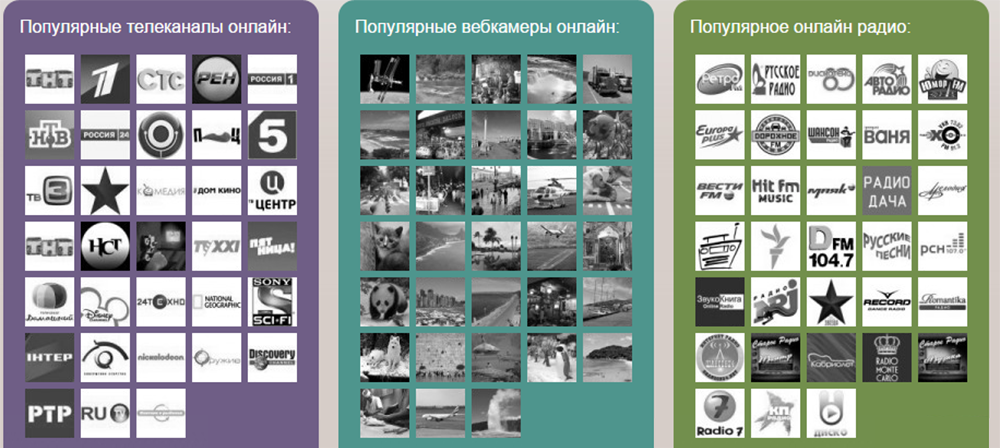Launch the Sony Sci-Fi channel
This screenshot has height=448, width=1000.
(272, 301)
